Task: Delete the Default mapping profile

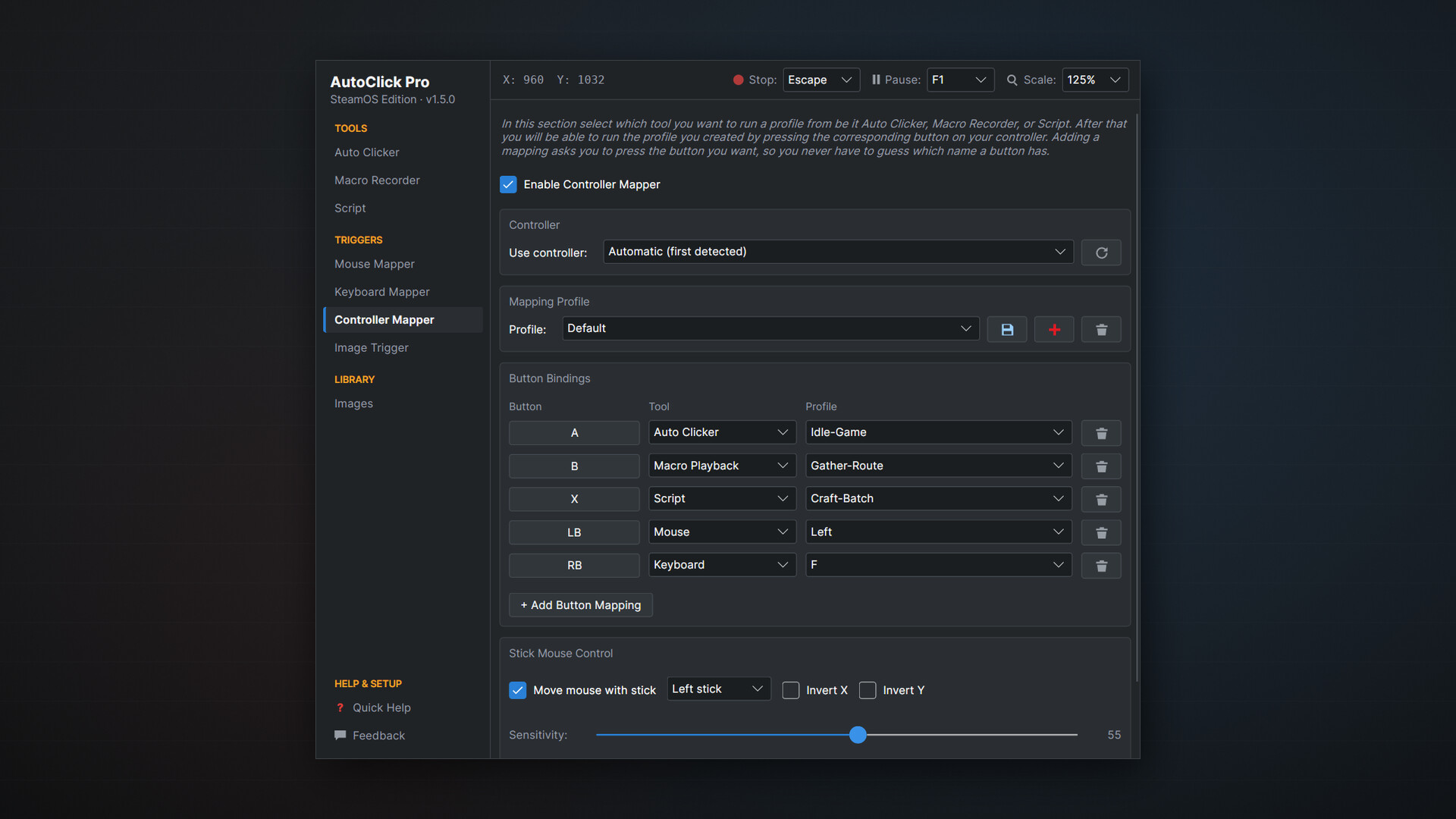Action: point(1101,329)
